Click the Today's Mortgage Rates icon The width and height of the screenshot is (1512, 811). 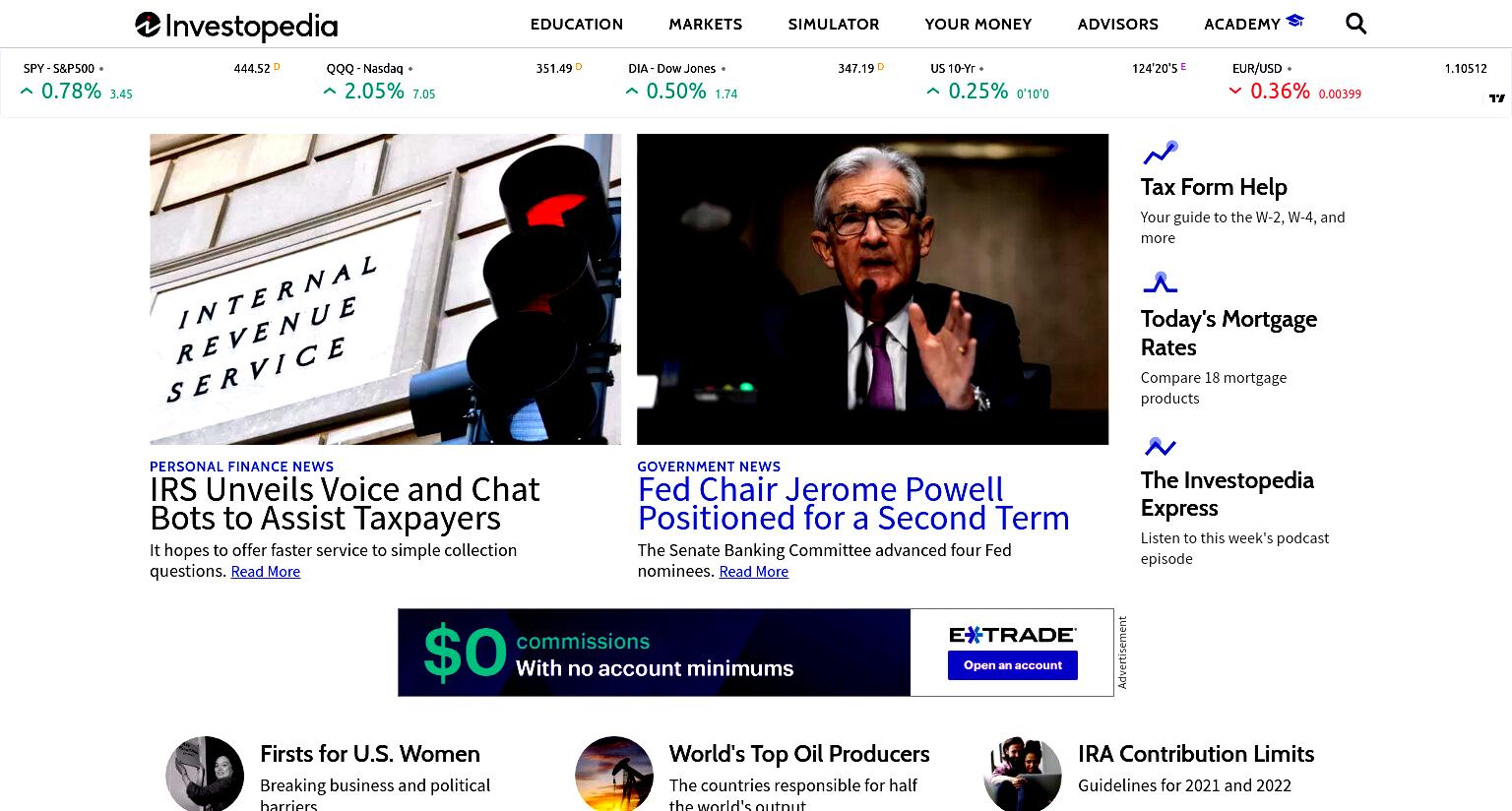[1160, 283]
